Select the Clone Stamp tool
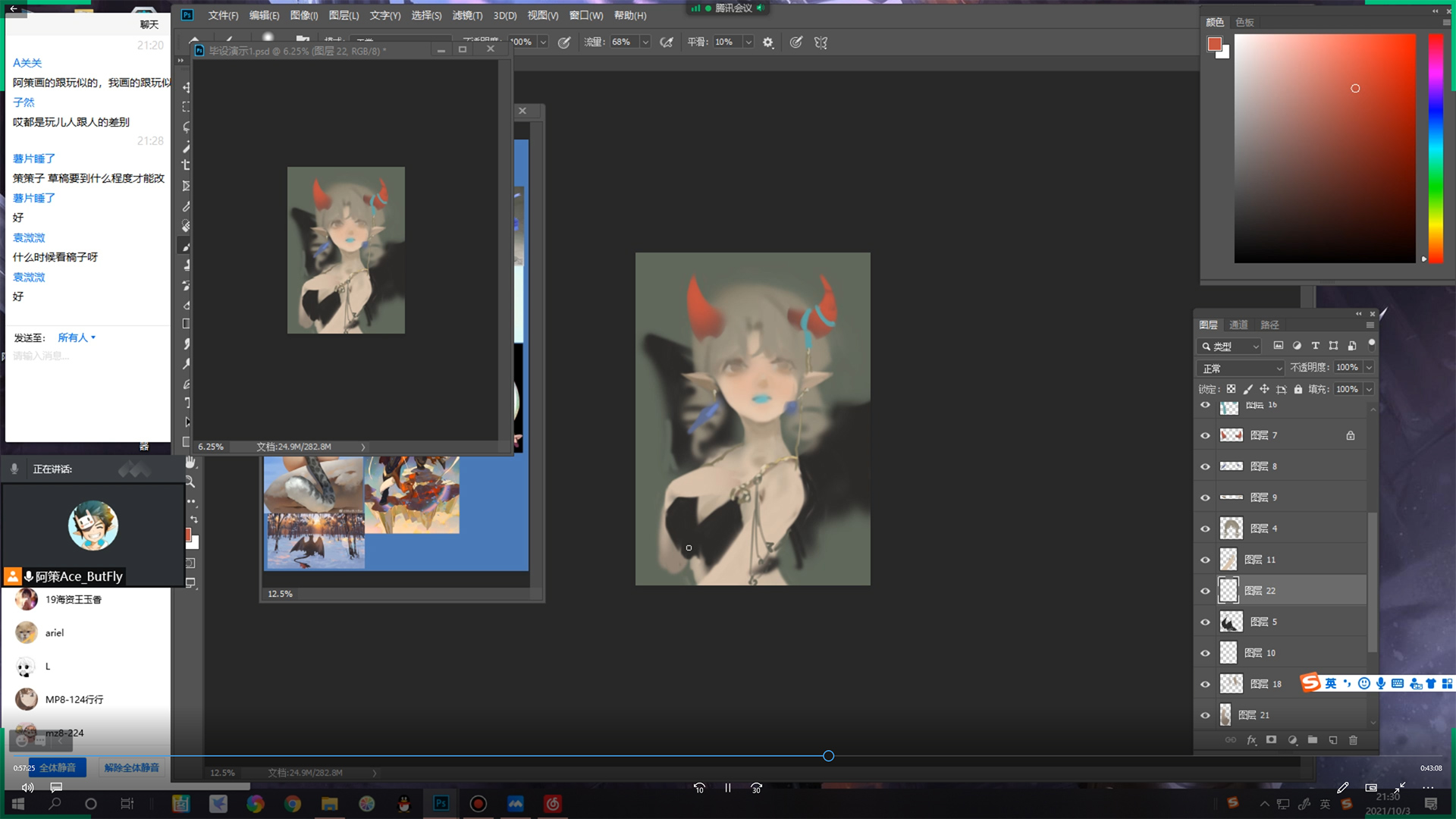 (186, 265)
